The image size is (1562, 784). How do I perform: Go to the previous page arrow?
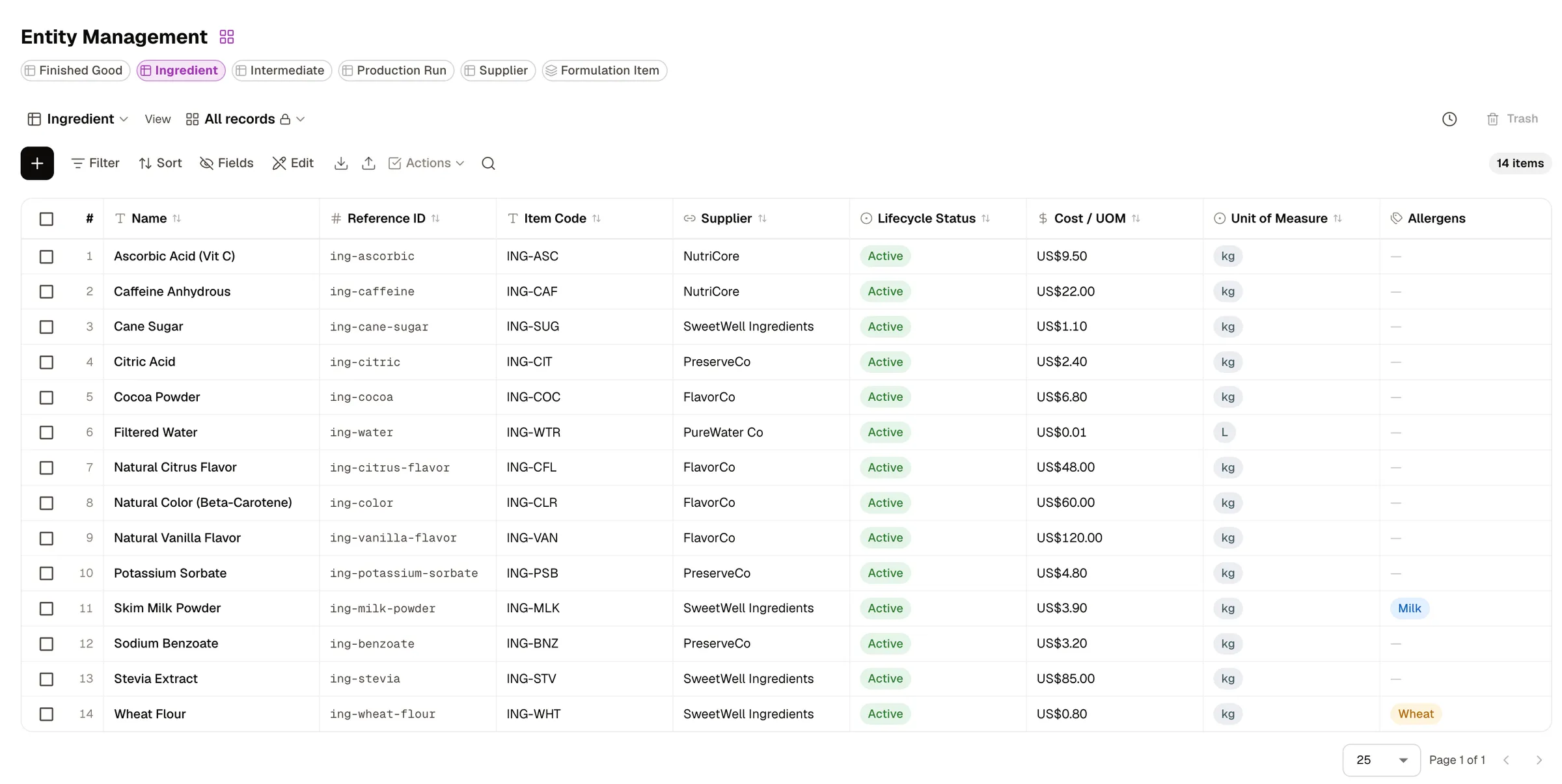(1506, 760)
